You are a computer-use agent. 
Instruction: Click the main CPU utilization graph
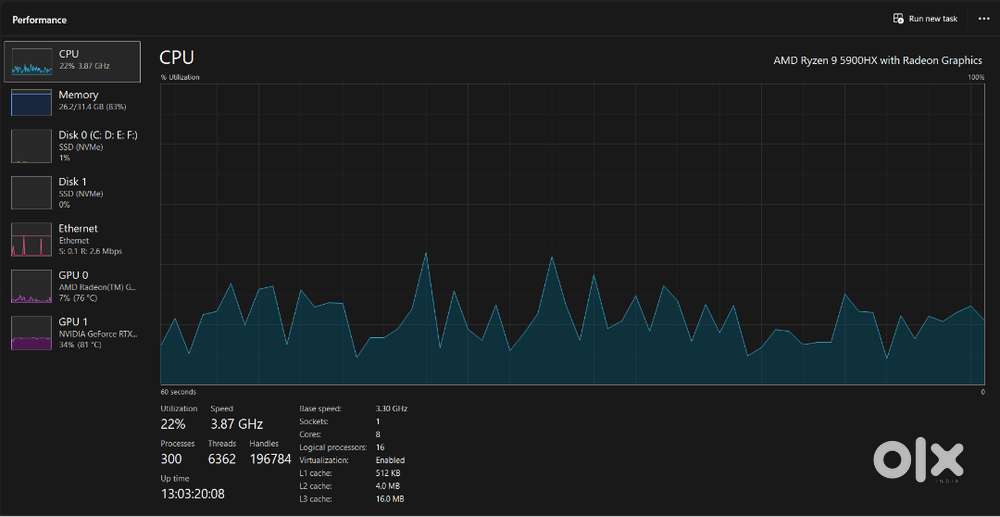click(x=572, y=234)
